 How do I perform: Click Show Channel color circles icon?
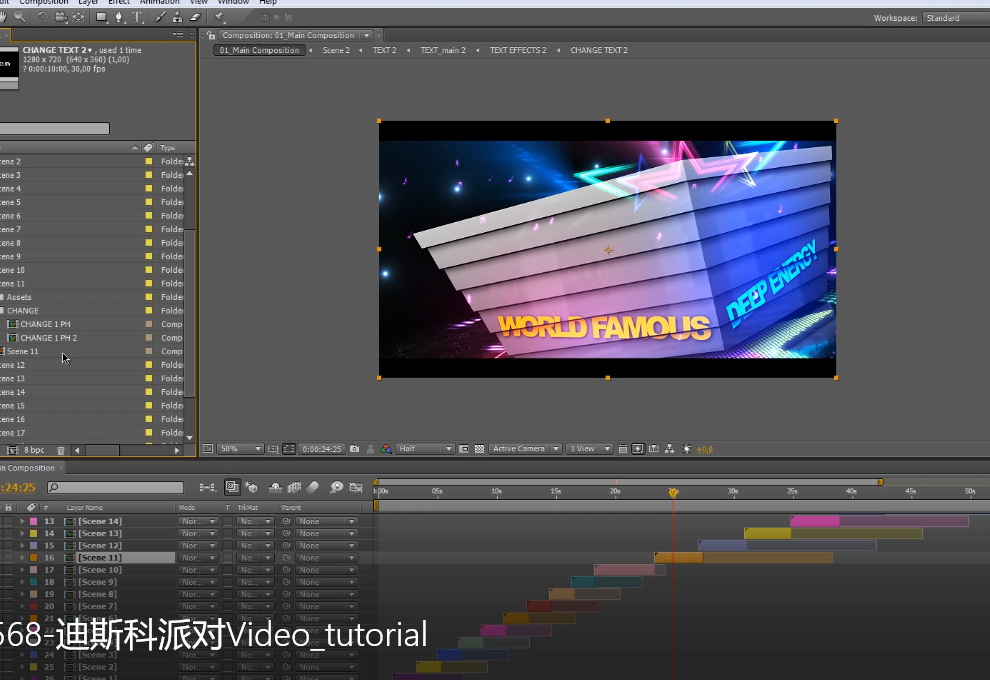(x=386, y=449)
